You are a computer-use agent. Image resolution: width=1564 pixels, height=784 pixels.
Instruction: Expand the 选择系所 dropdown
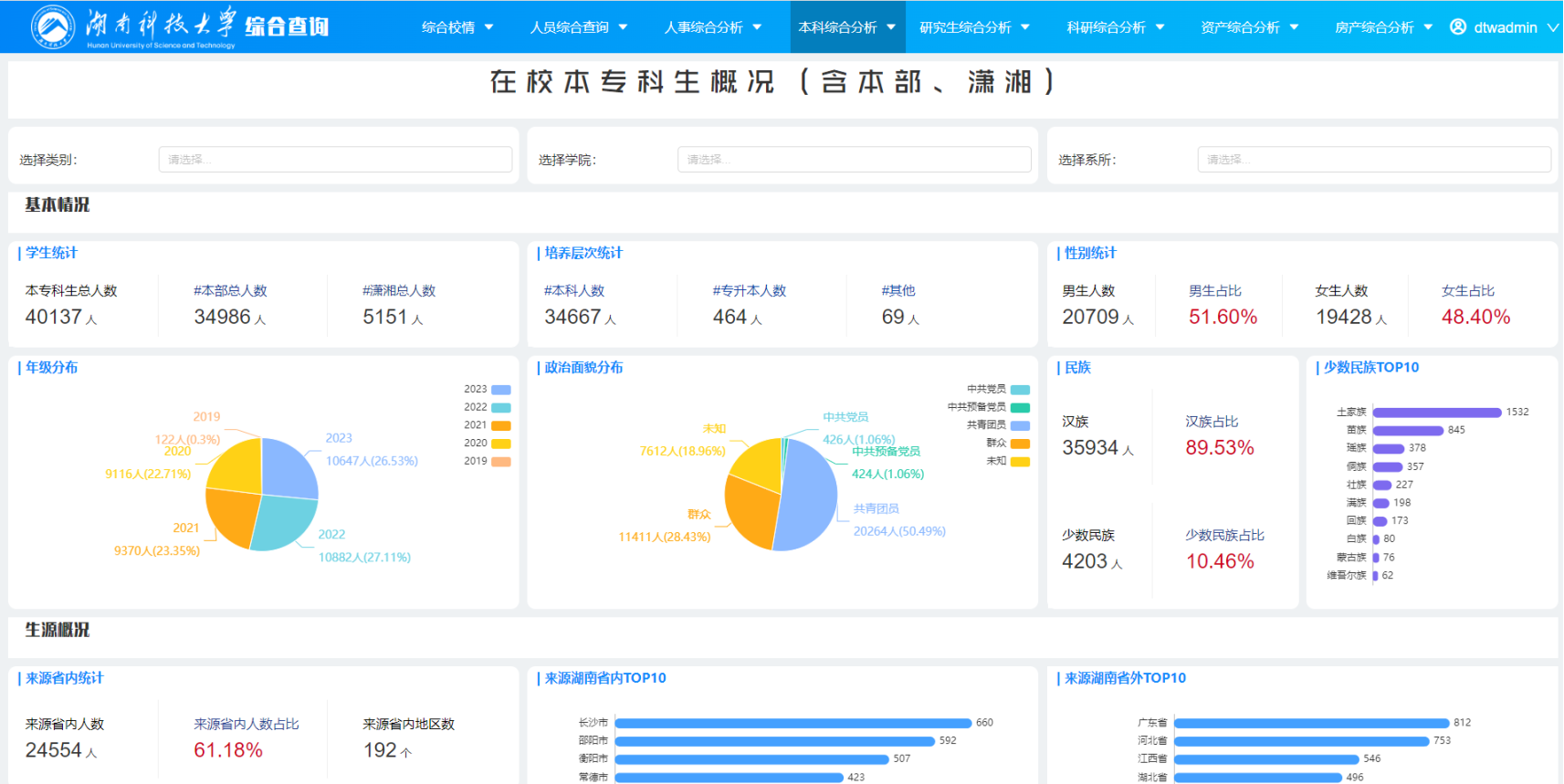[1373, 160]
